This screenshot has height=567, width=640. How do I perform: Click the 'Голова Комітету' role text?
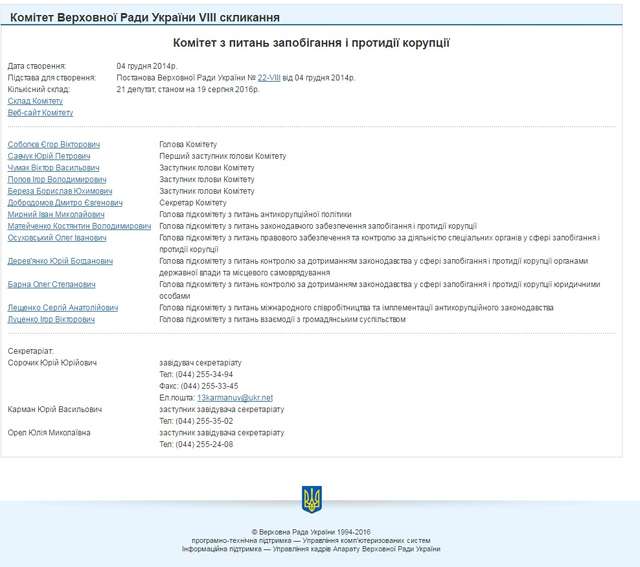pos(188,145)
